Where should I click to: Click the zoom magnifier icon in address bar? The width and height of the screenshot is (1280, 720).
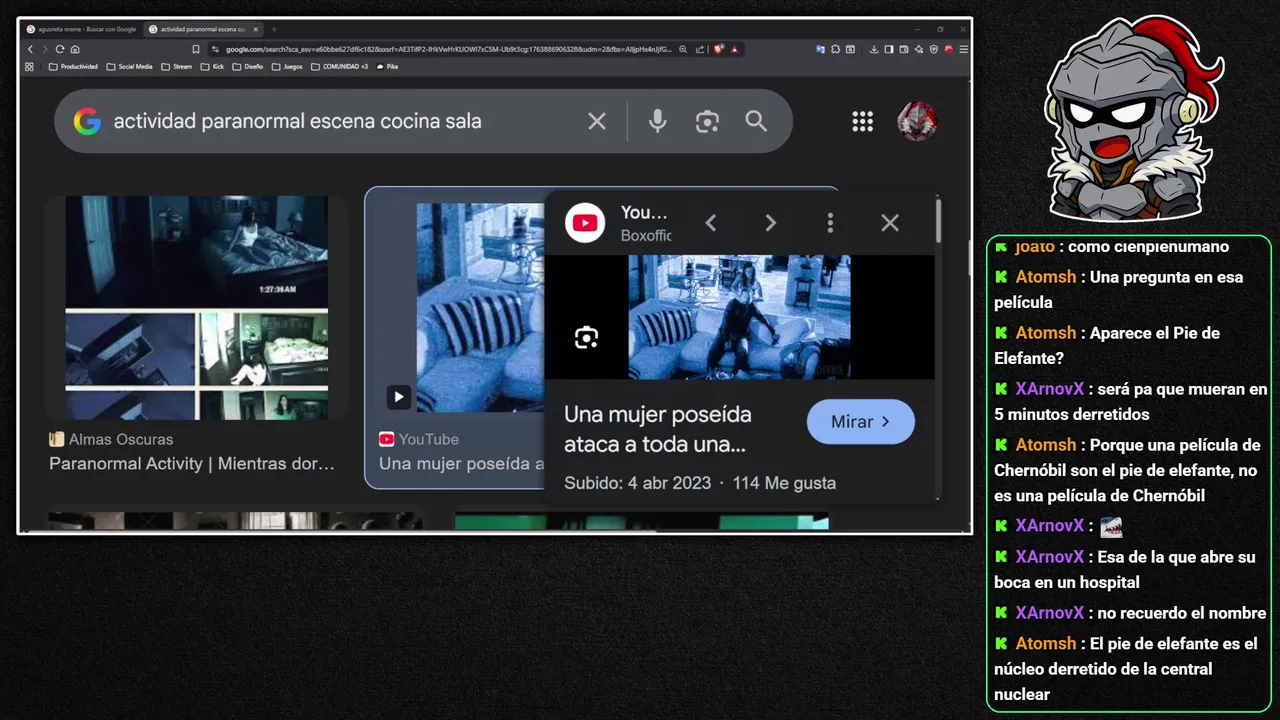click(x=683, y=49)
